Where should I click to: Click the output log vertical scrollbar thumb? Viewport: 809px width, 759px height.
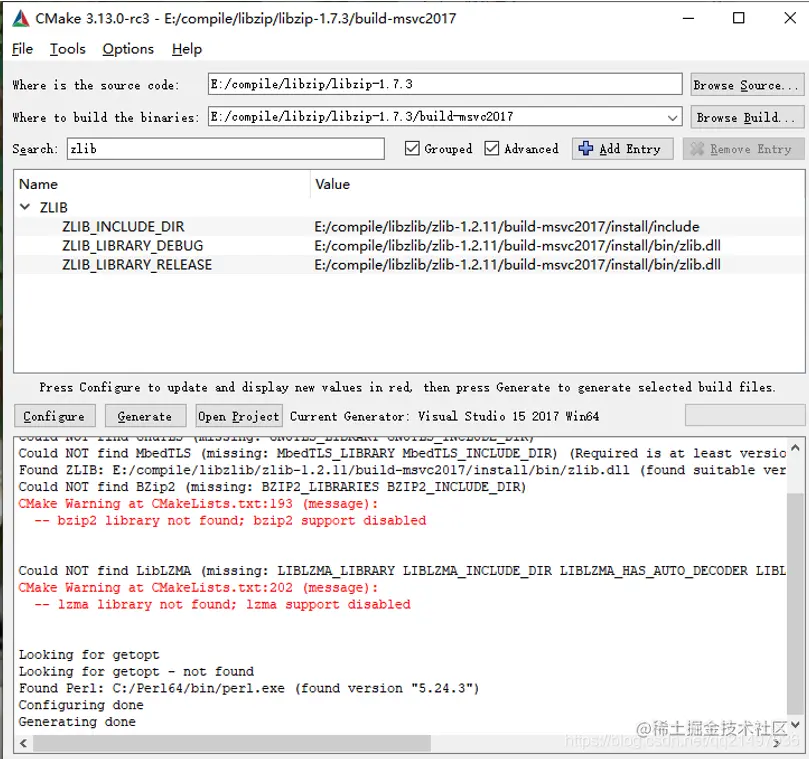(x=795, y=603)
